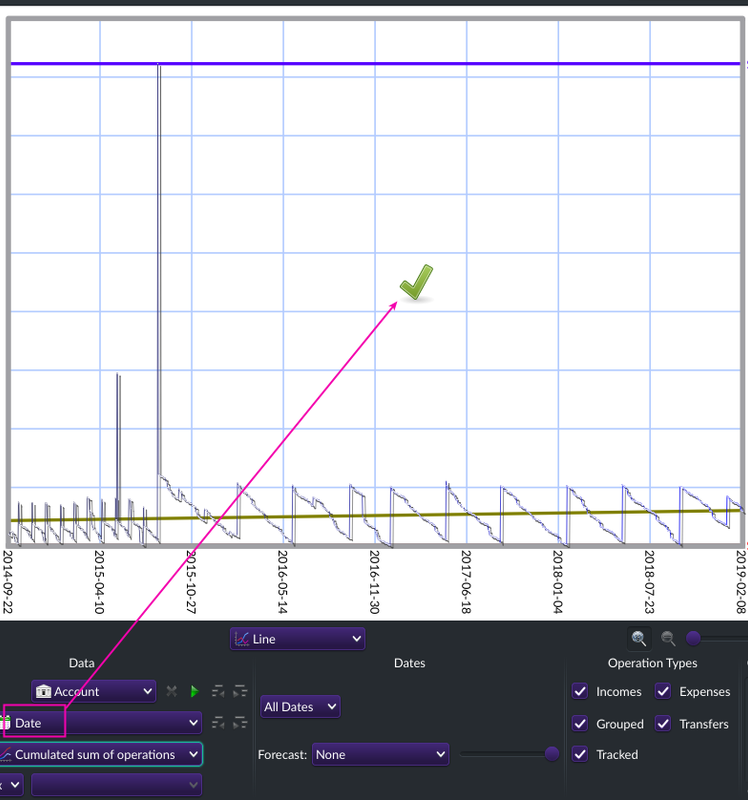The height and width of the screenshot is (800, 748).
Task: Click the indent-more level icon in the Account row
Action: [x=240, y=691]
